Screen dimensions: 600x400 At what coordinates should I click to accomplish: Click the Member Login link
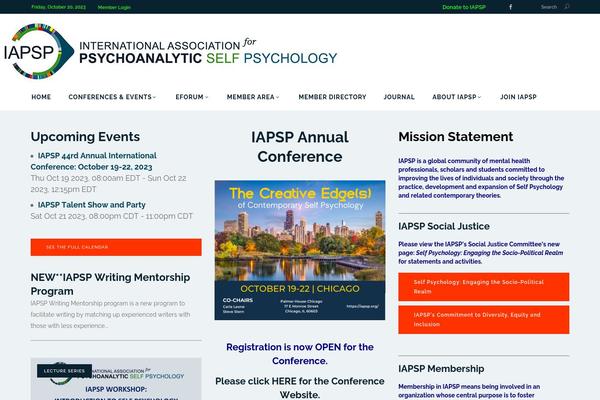[114, 7]
